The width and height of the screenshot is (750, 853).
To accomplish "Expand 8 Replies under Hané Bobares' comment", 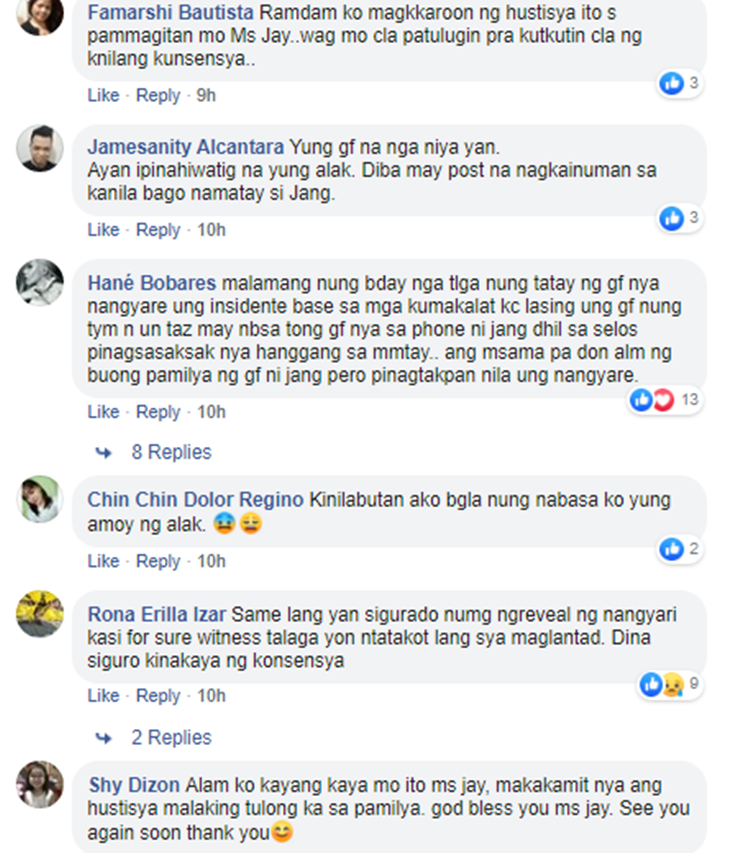I will 171,452.
